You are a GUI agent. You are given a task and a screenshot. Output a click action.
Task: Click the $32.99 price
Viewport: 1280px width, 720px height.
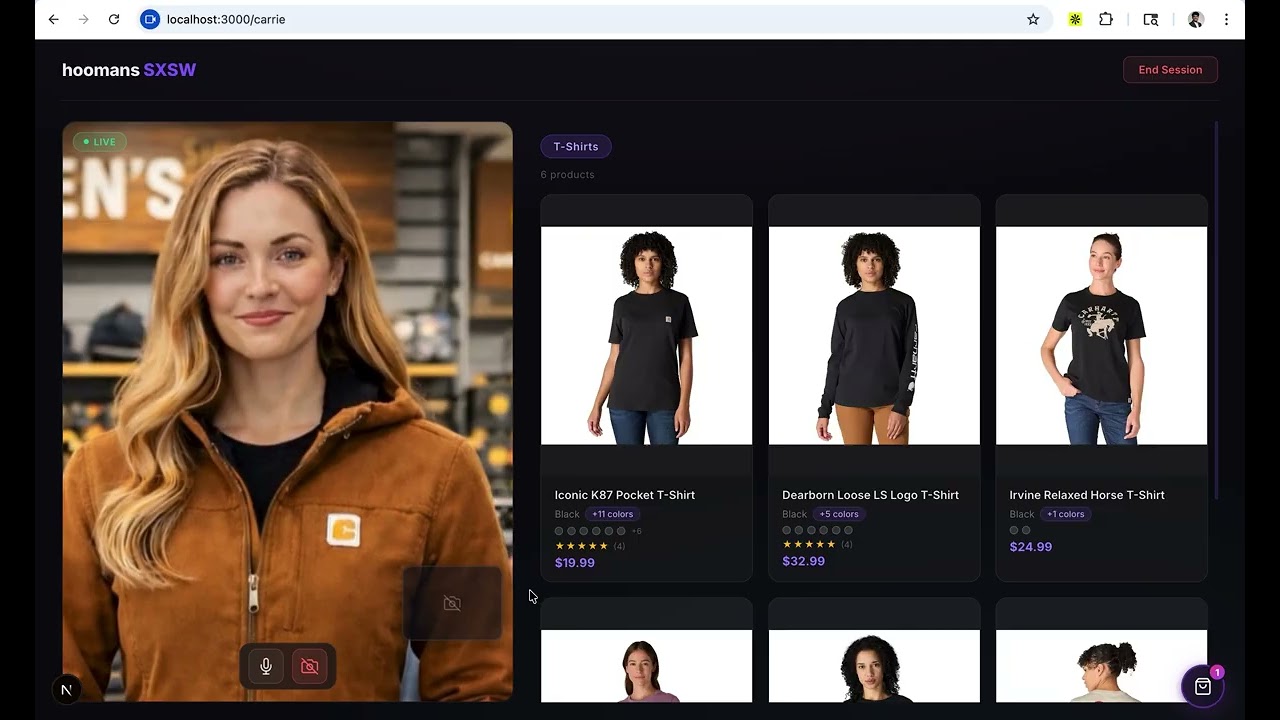[x=803, y=561]
